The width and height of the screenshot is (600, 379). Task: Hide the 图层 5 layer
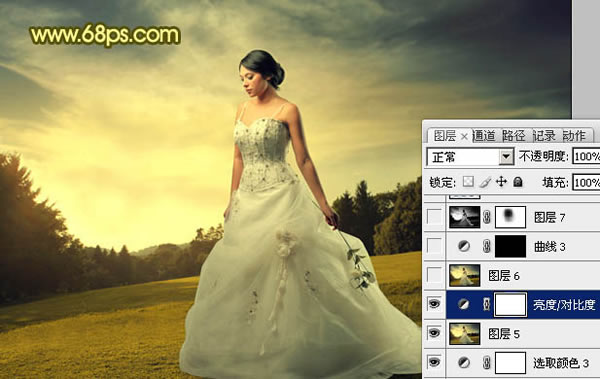click(434, 333)
